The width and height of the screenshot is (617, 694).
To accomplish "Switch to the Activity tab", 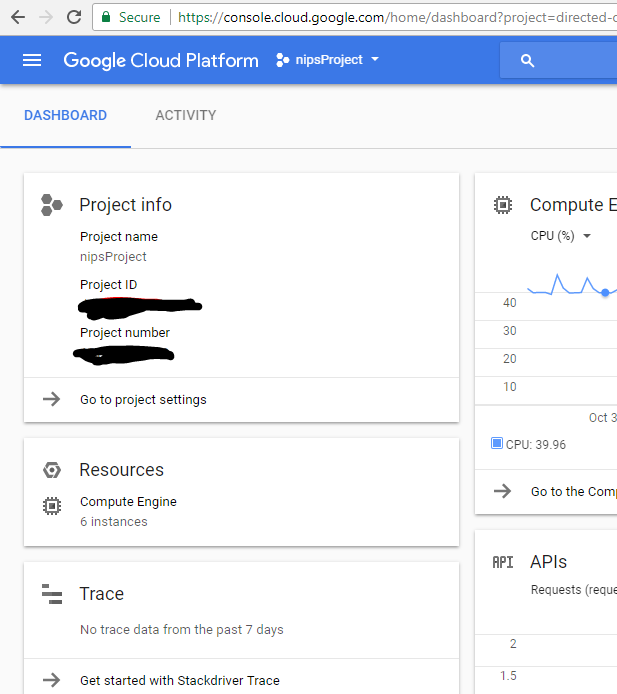I will tap(185, 115).
